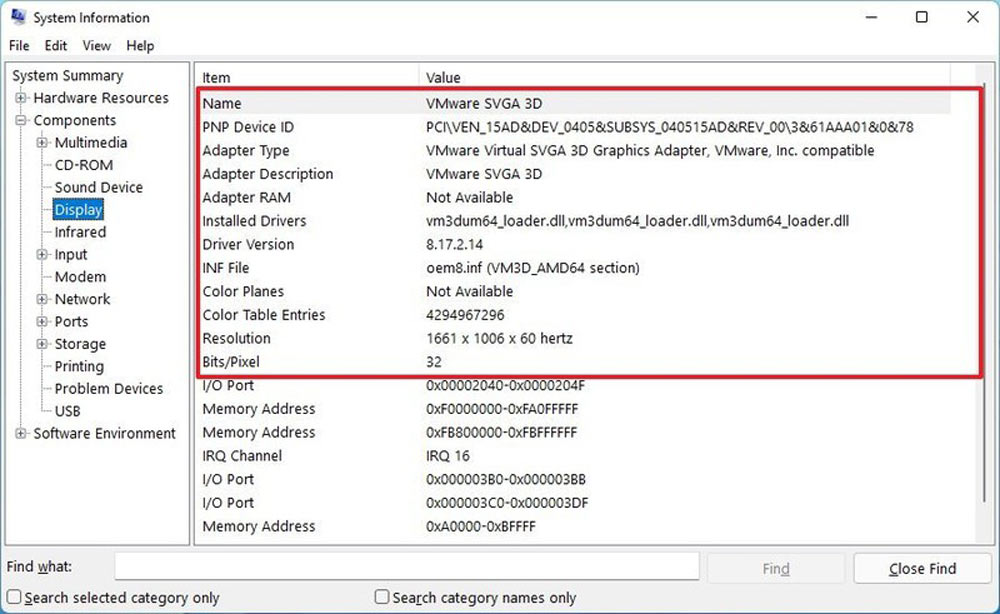Image resolution: width=1000 pixels, height=614 pixels.
Task: Select I/O Port 0x00002040-0x0000204F row
Action: (x=573, y=385)
